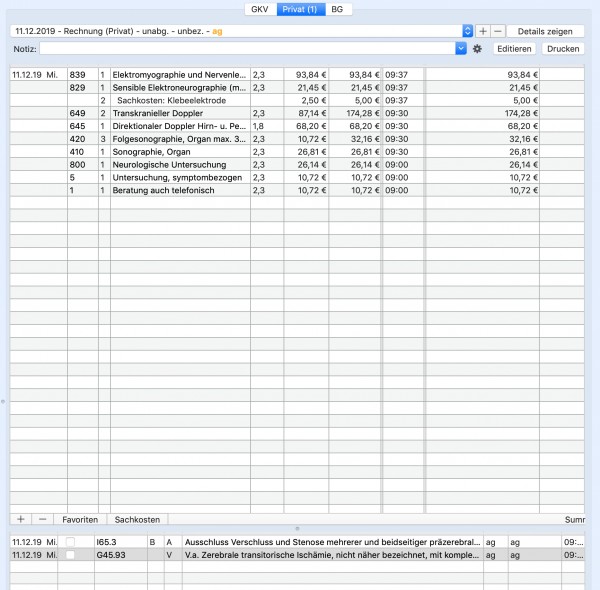Viewport: 600px width, 590px height.
Task: Click into the Notiz input field
Action: pyautogui.click(x=247, y=49)
